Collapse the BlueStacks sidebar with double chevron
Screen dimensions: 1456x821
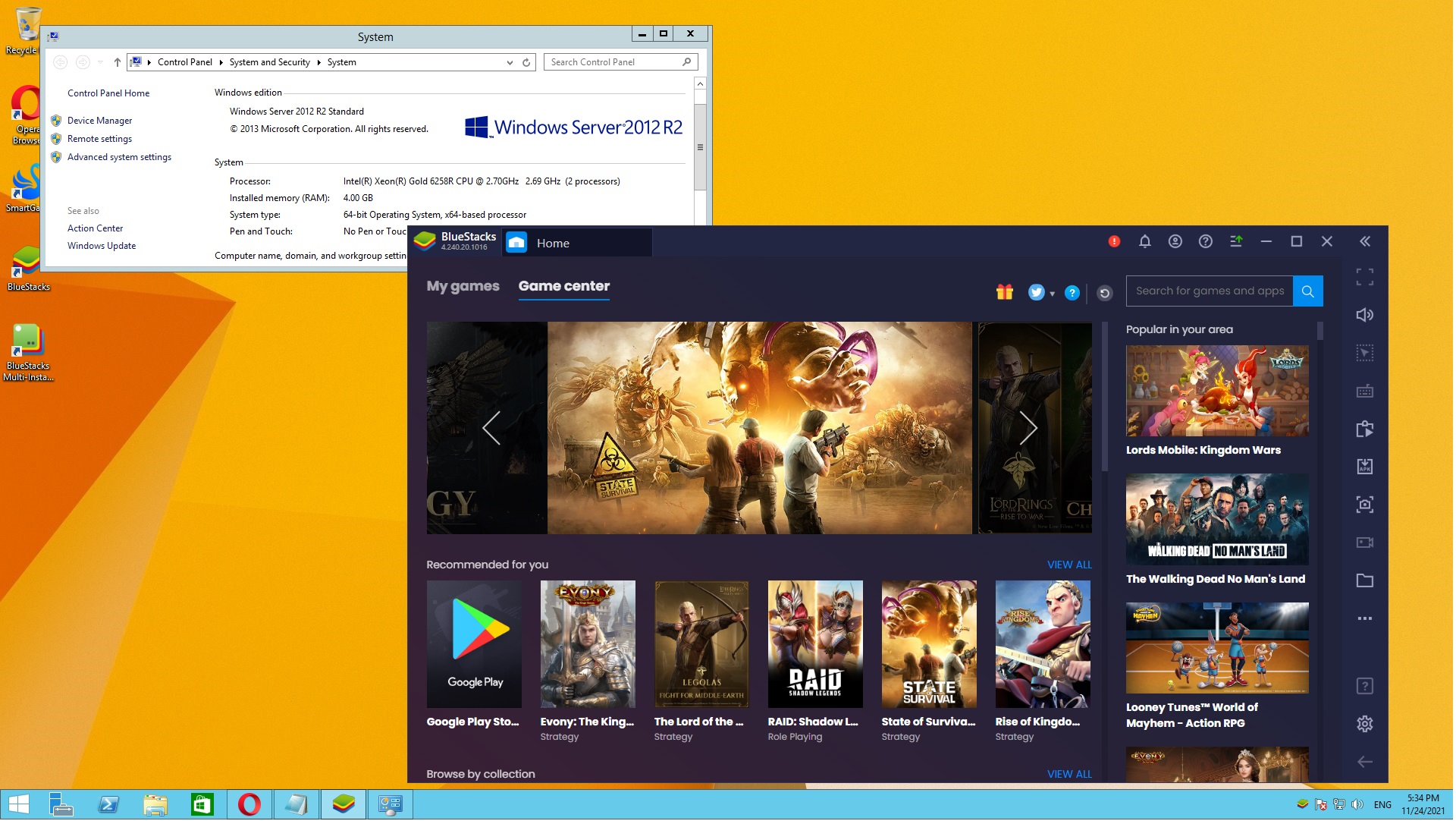[x=1365, y=241]
